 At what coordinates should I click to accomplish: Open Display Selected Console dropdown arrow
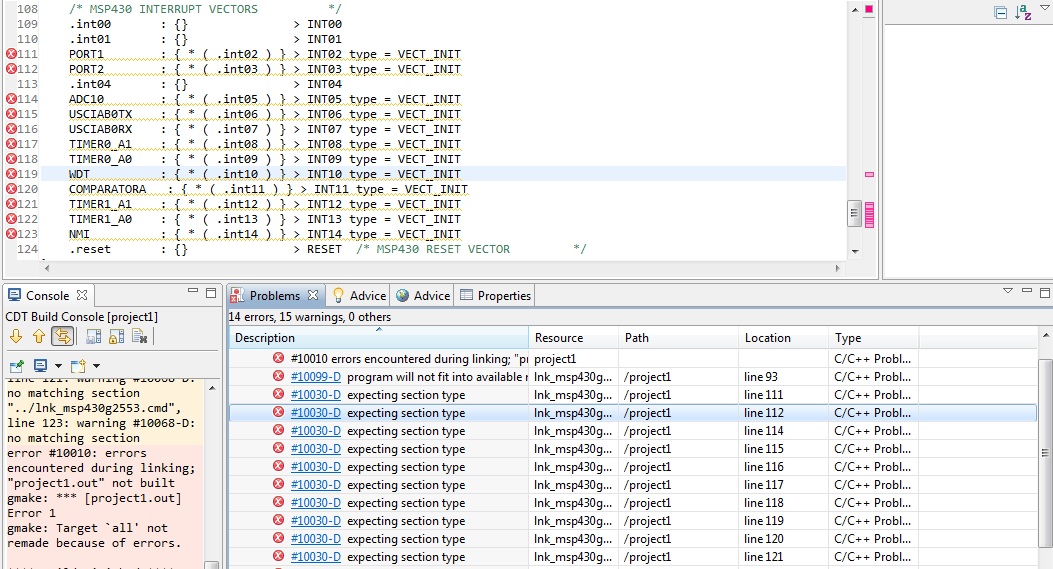coord(58,366)
